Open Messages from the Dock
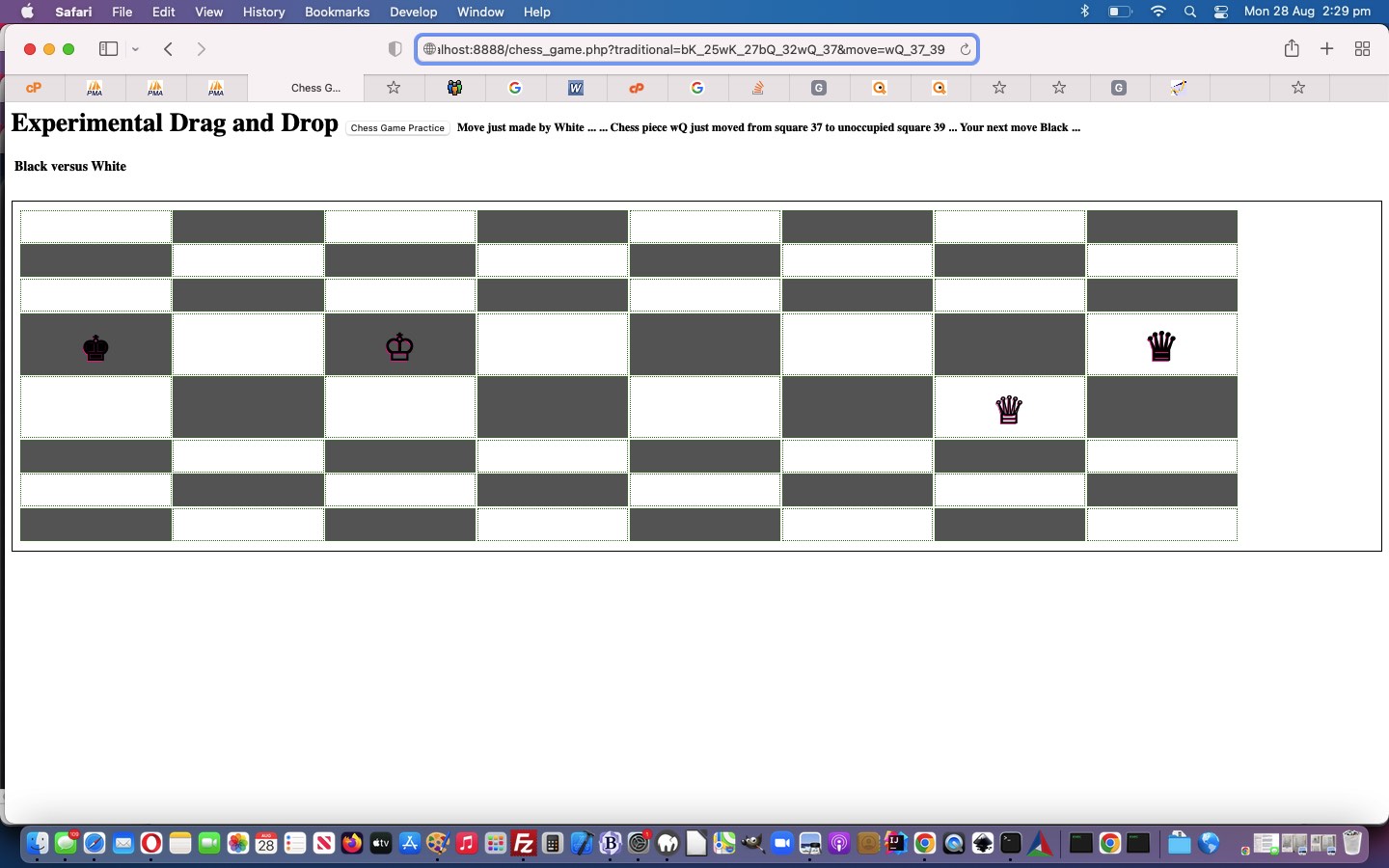 pos(66,844)
